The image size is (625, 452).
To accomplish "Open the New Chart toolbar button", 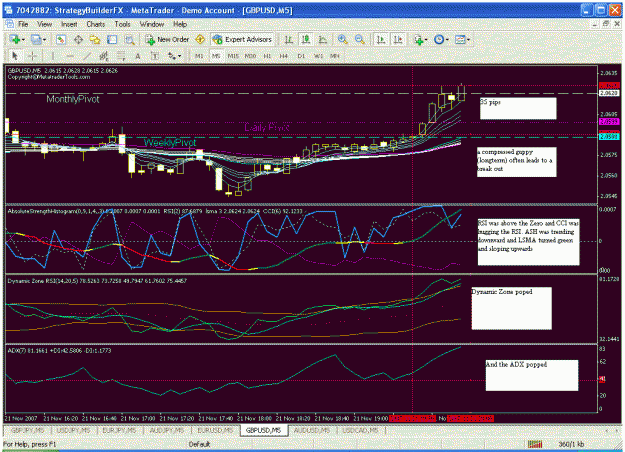I will (x=15, y=39).
